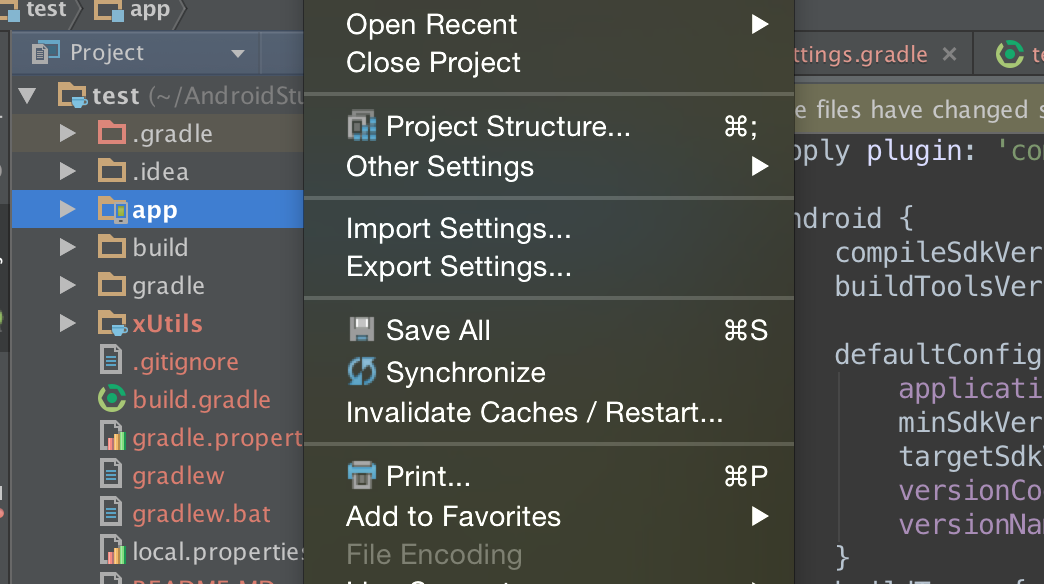Select the build.gradle file icon
1044x584 pixels.
[112, 399]
